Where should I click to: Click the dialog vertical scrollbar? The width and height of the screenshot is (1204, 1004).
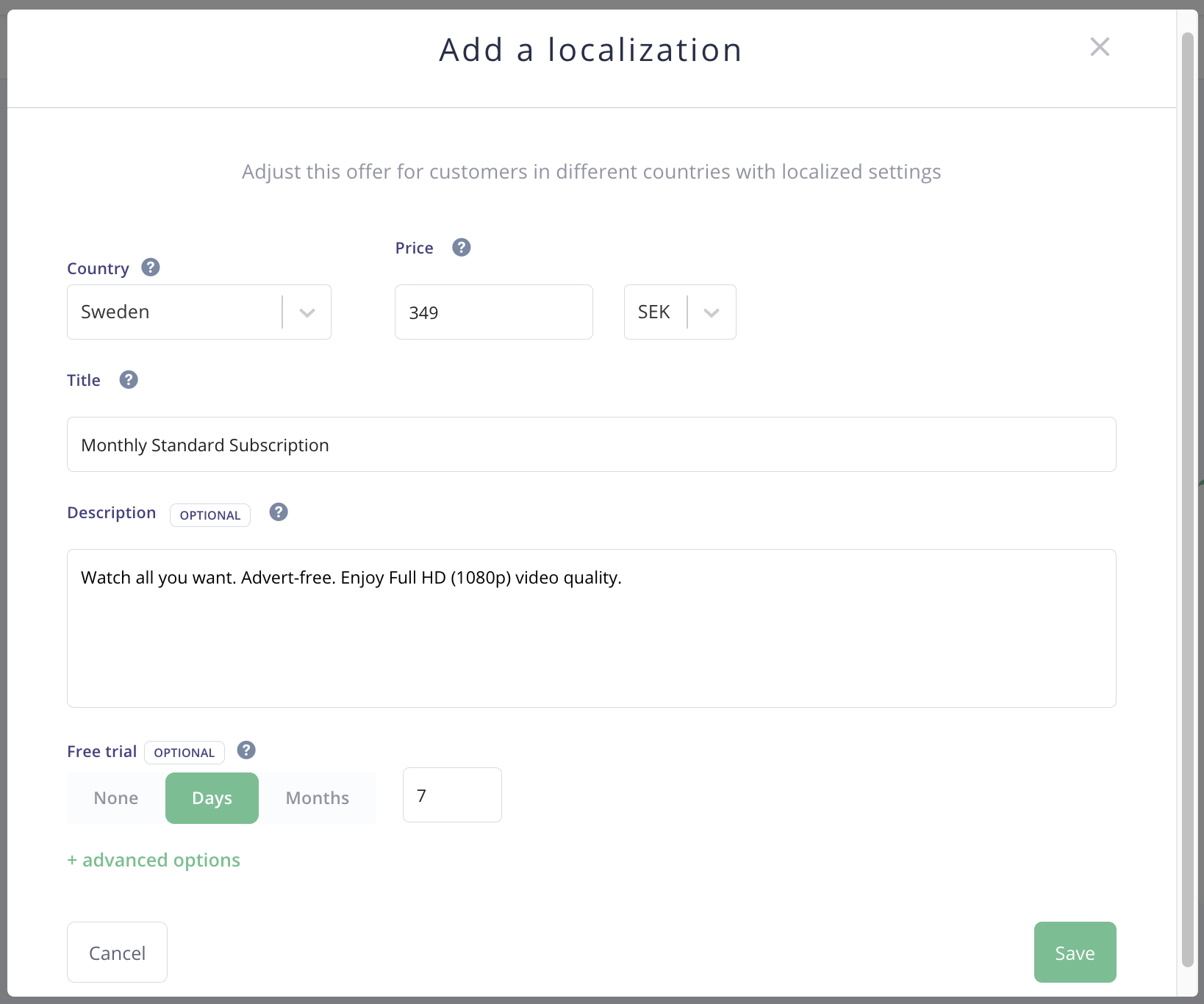coord(1187,500)
